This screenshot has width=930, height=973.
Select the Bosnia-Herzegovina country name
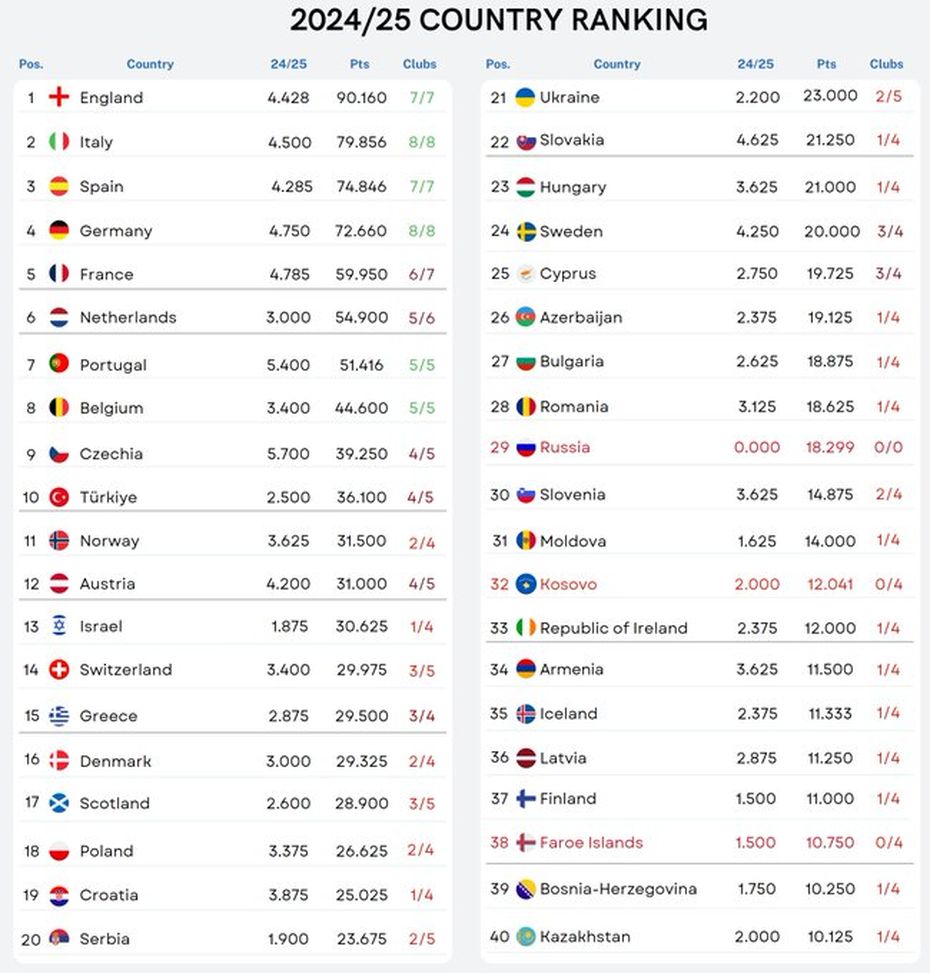(618, 889)
